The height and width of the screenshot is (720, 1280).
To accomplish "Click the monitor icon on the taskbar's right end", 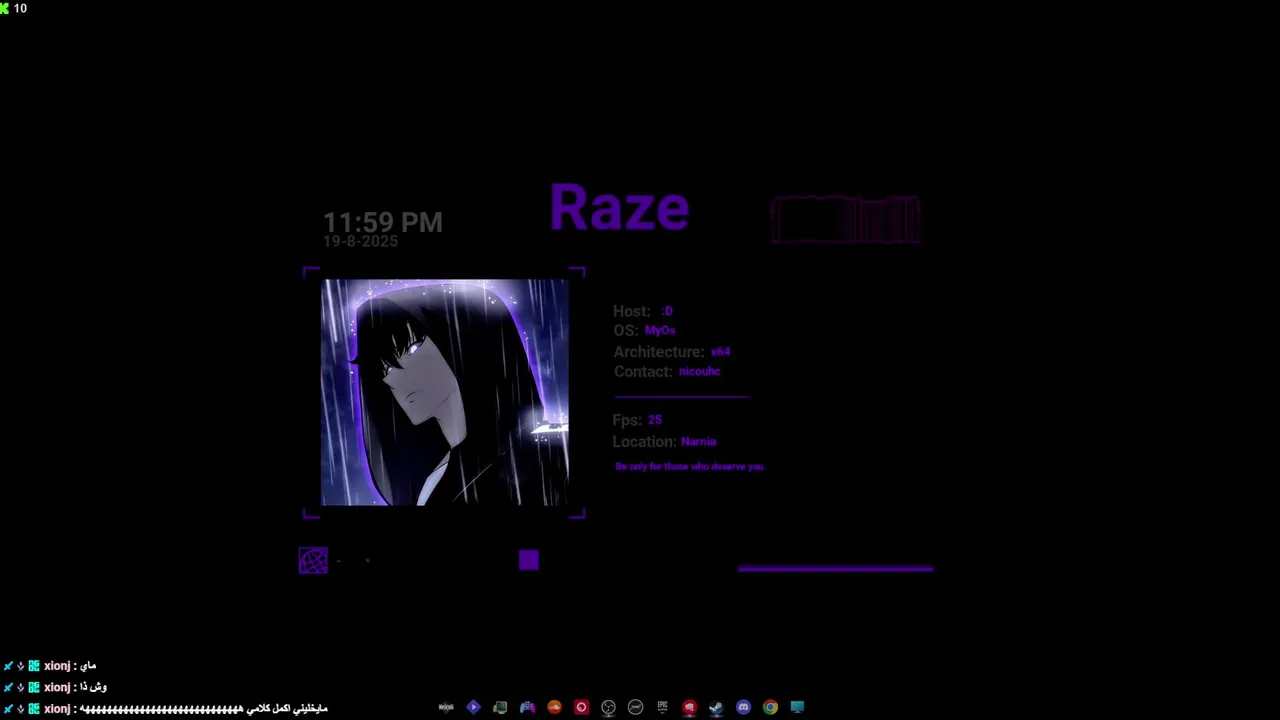I will point(797,707).
